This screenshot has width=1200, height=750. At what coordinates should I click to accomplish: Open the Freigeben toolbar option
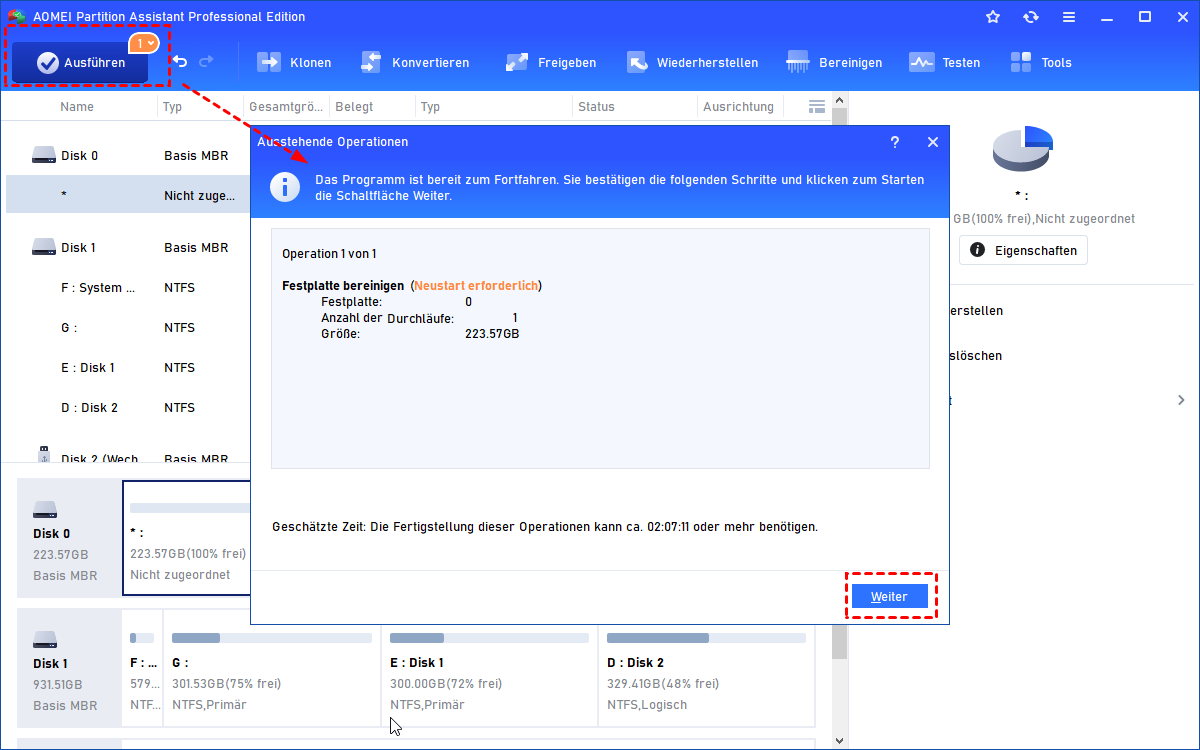click(551, 62)
